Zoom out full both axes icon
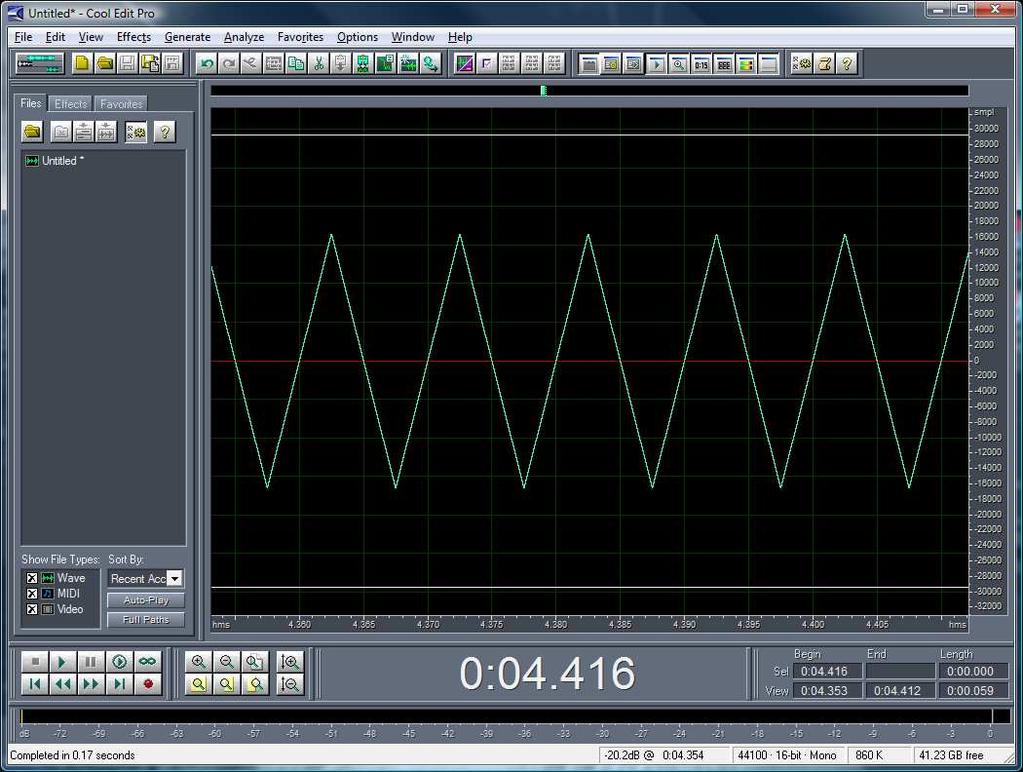 point(254,662)
